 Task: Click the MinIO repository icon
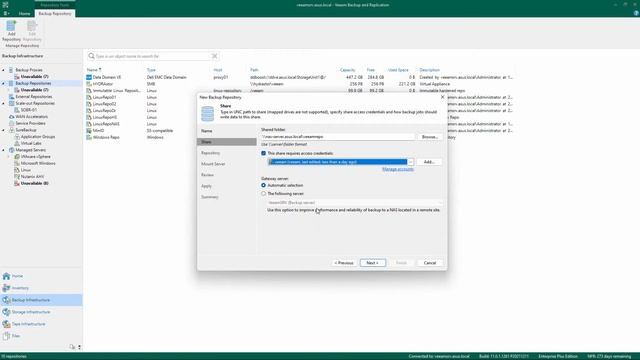point(89,131)
